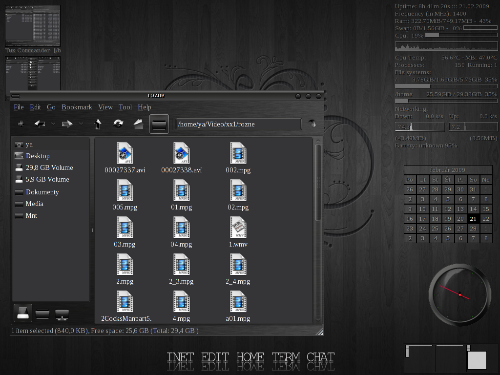This screenshot has width=500, height=375.
Task: Launch the INET desktop launcher
Action: (180, 358)
